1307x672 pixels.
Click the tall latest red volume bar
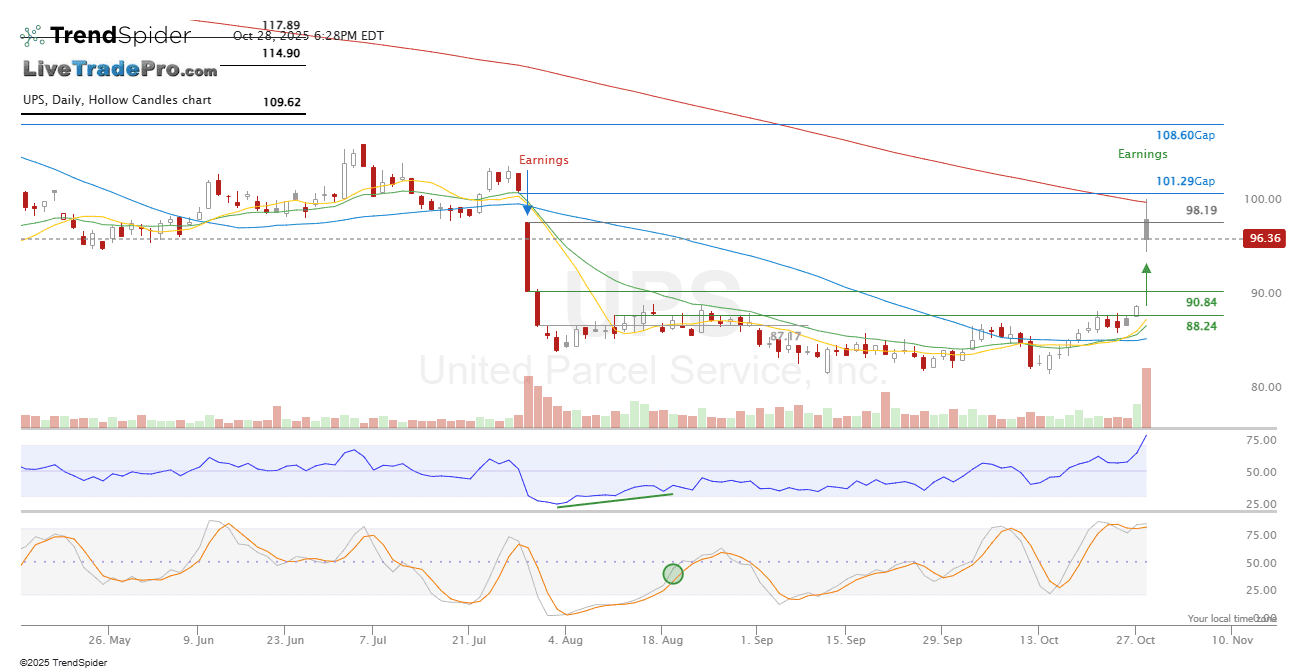pos(1146,398)
